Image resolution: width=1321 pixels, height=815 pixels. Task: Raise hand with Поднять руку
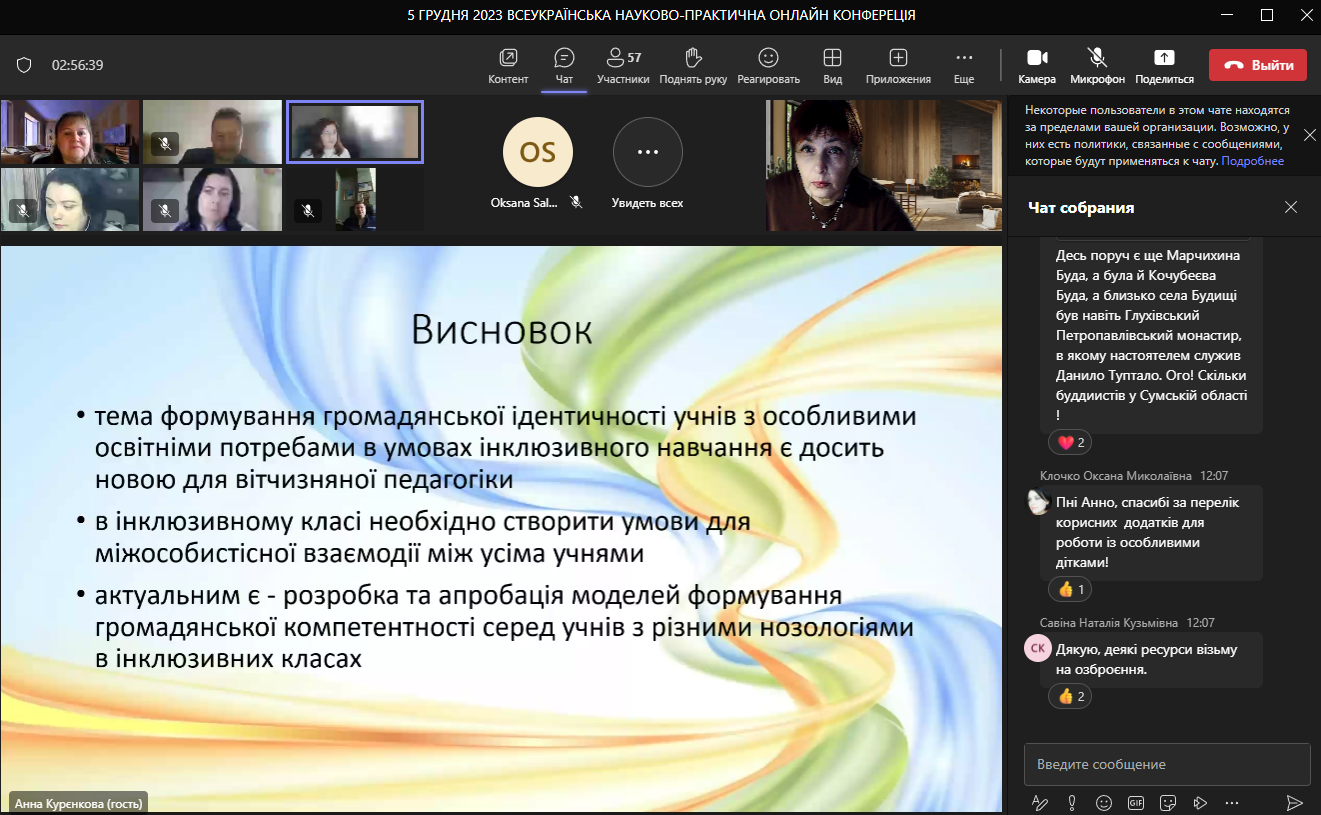click(x=693, y=66)
